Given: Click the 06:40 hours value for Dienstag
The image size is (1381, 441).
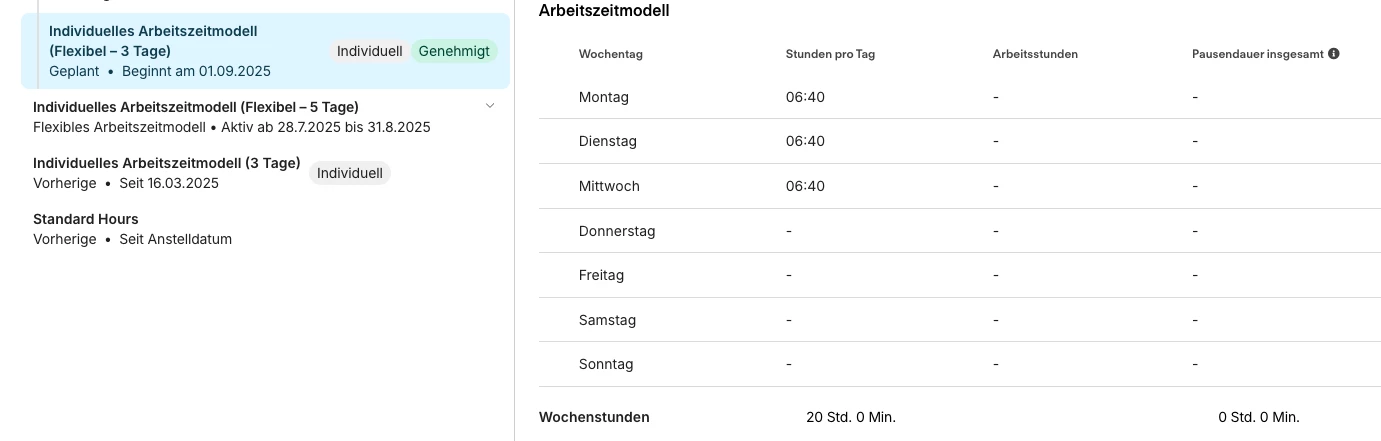Looking at the screenshot, I should tap(805, 141).
